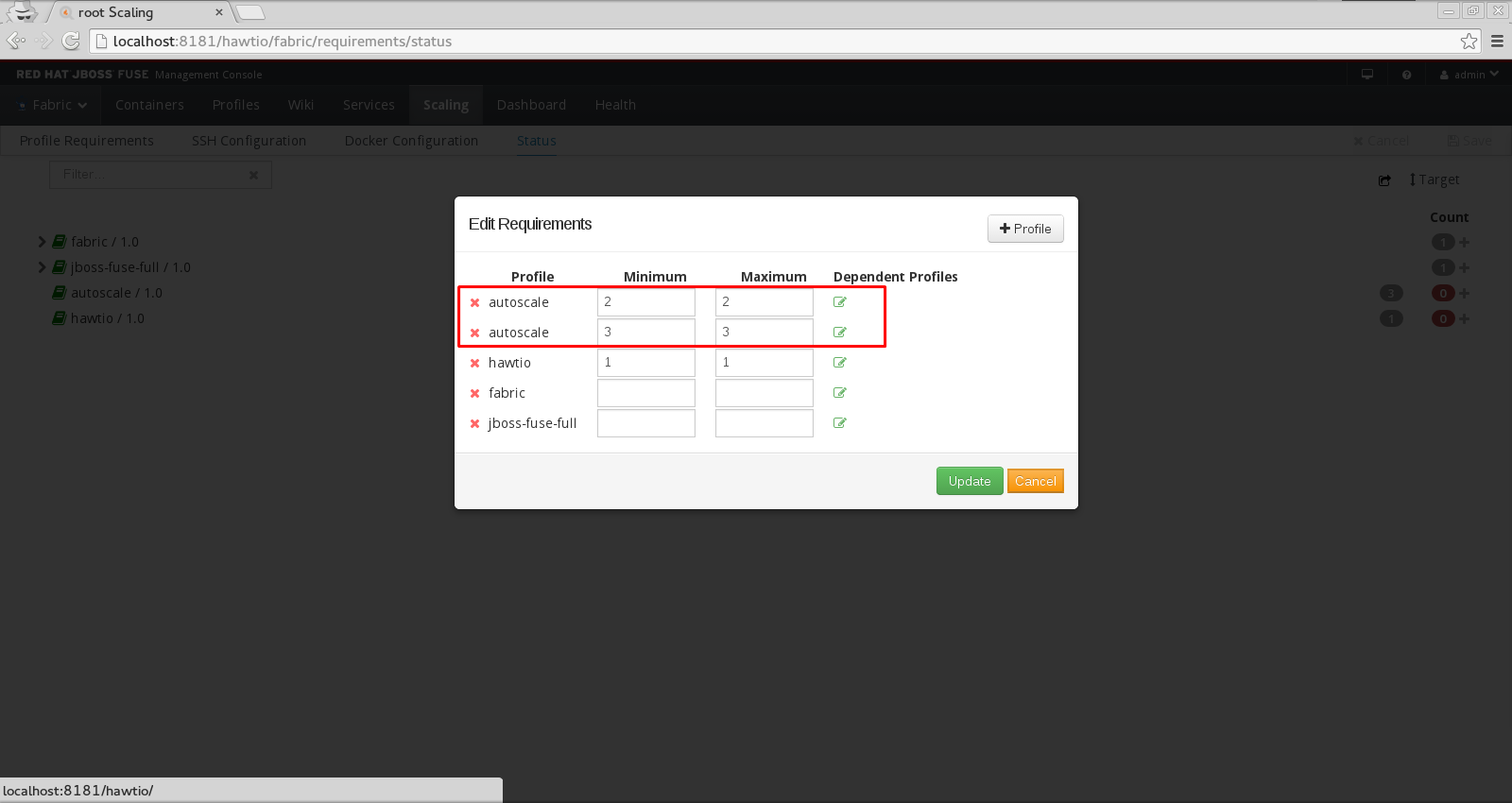Go to the Profiles tab
Image resolution: width=1512 pixels, height=803 pixels.
pyautogui.click(x=235, y=105)
